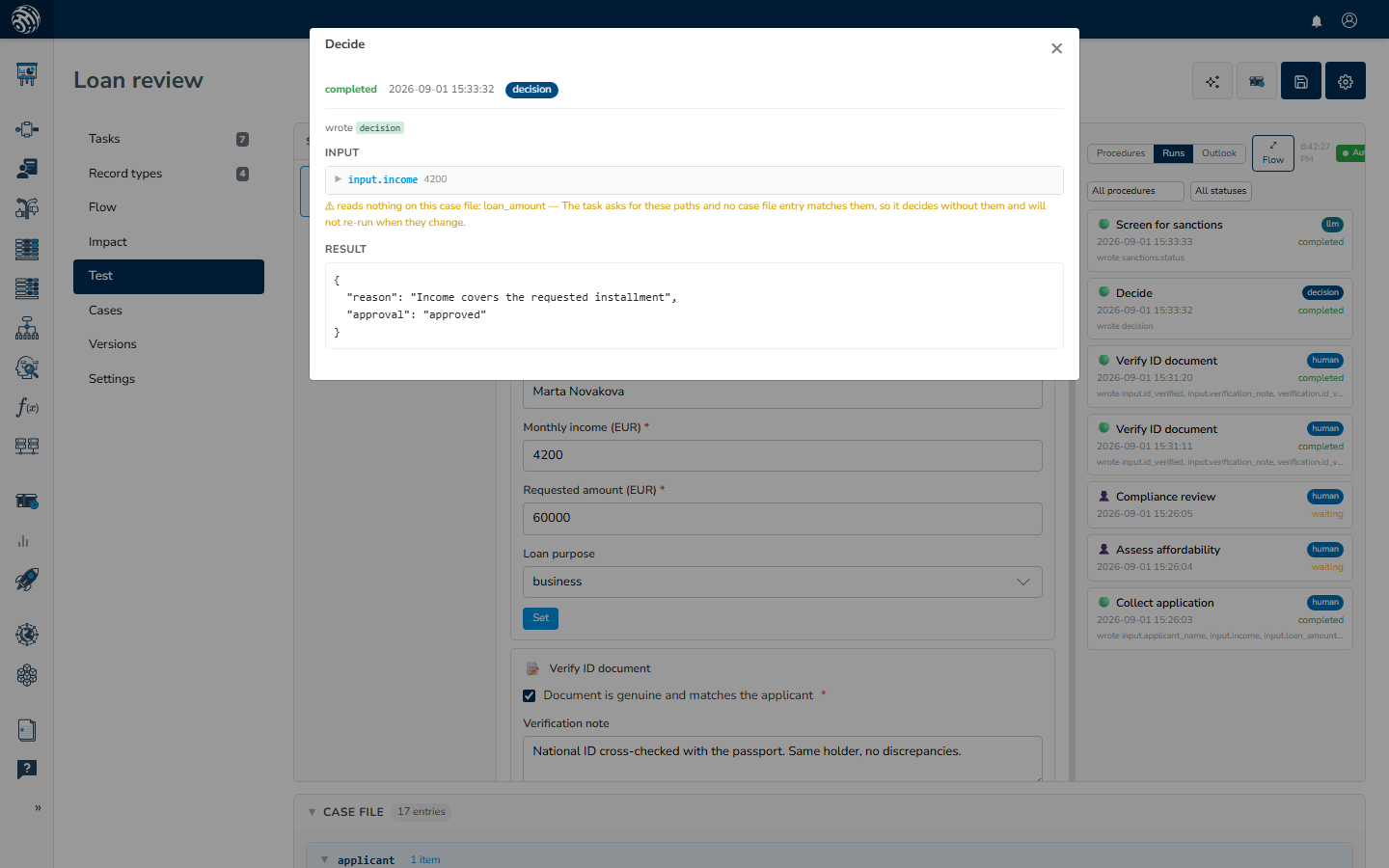Click the blue decision badge in dialog header
Viewport: 1389px width, 868px height.
531,90
